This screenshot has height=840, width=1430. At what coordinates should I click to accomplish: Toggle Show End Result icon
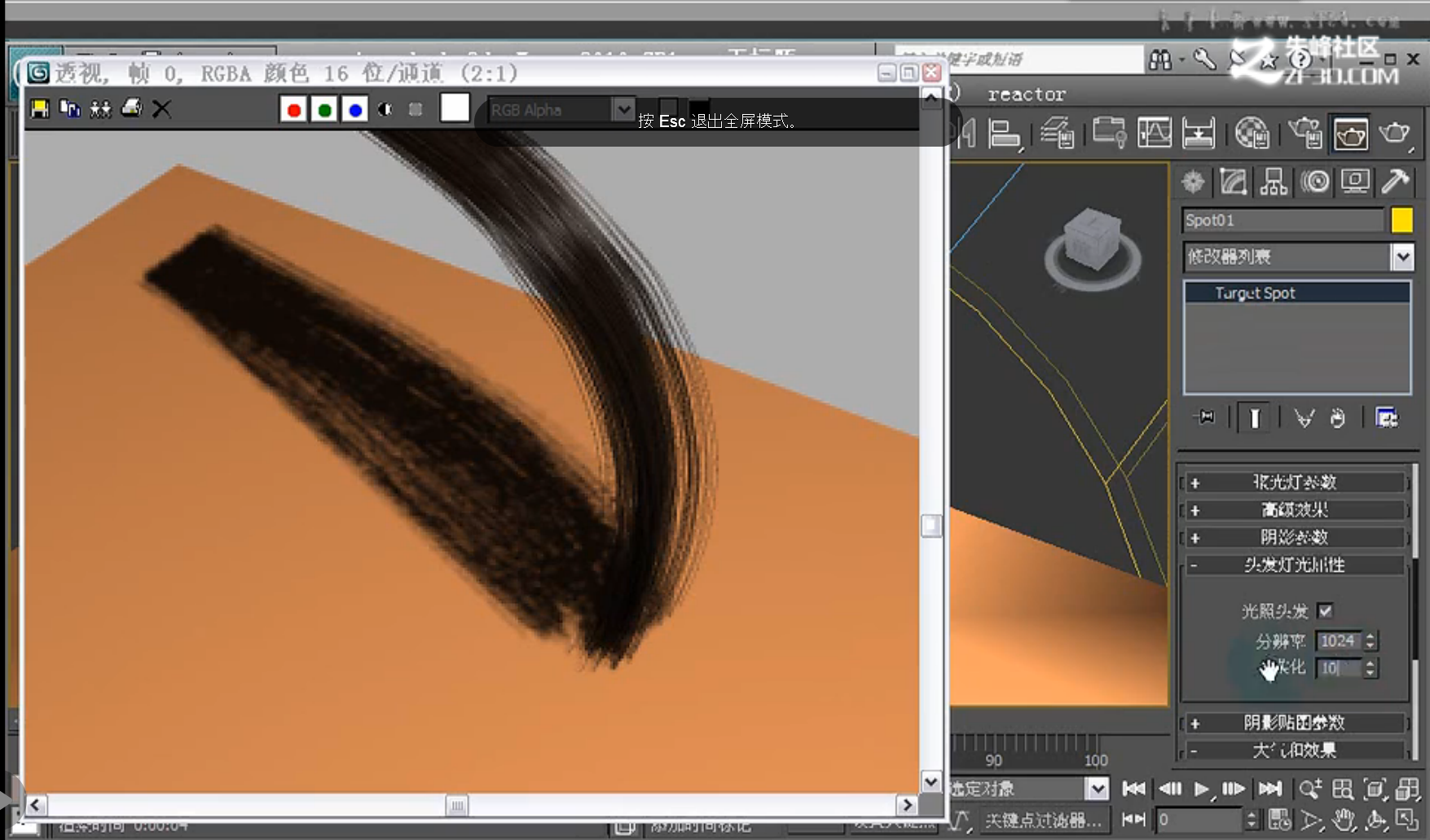1255,419
